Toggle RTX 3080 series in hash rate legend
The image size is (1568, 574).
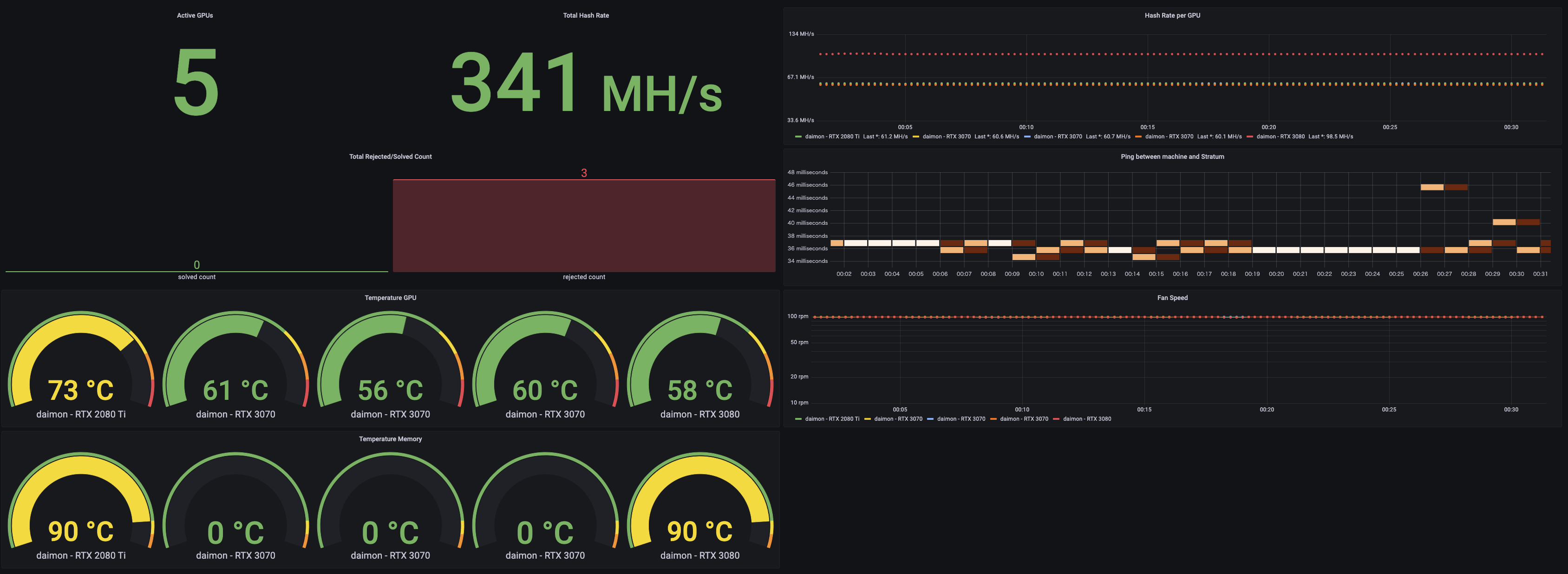point(1280,137)
